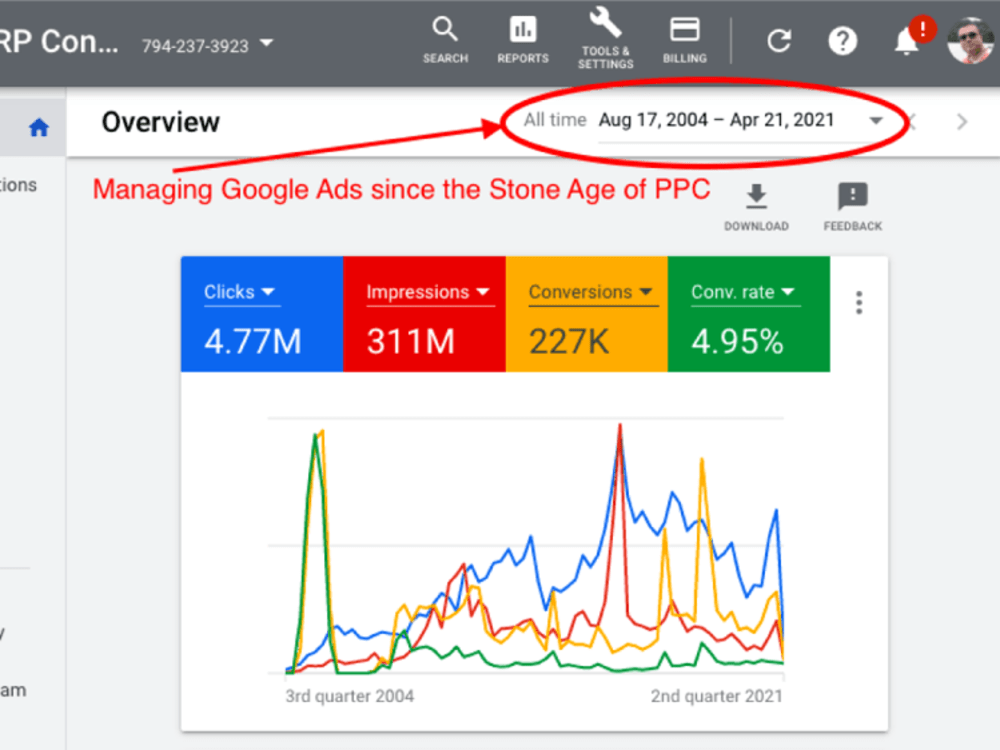Change the Clicks metric dropdown

pos(240,292)
